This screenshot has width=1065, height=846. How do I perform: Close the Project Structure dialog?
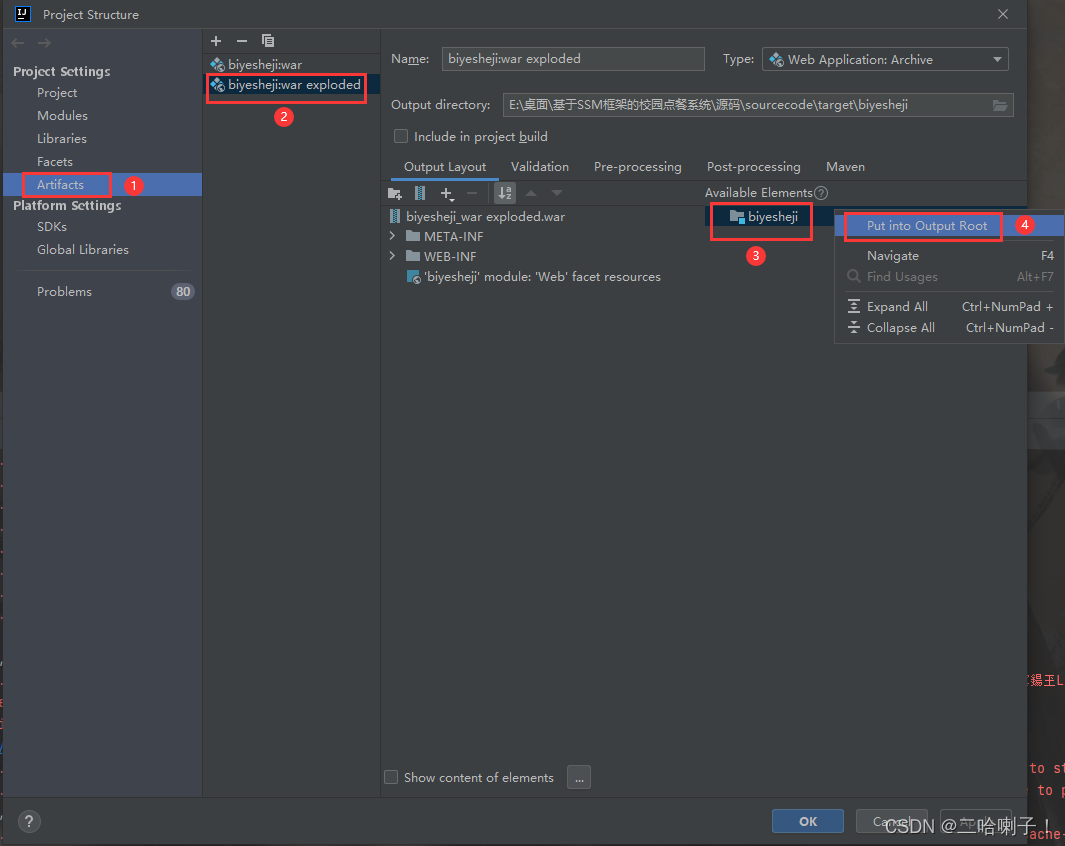tap(1003, 14)
